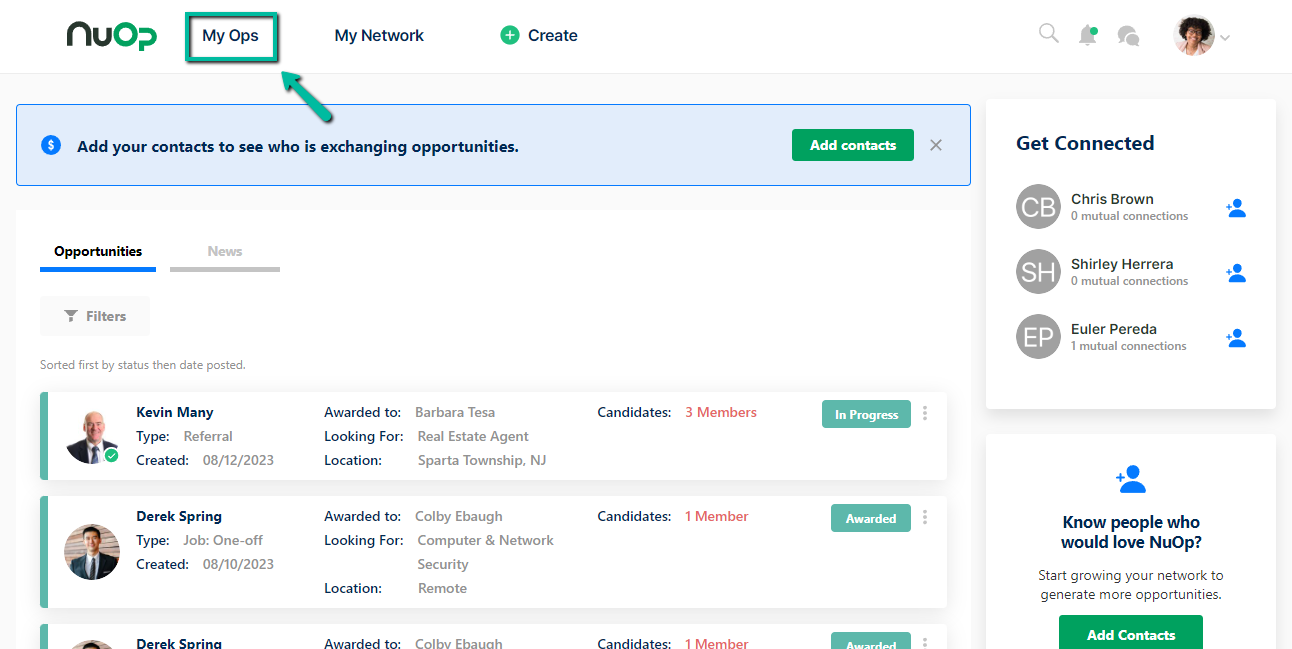Click the In Progress status badge
The height and width of the screenshot is (649, 1292).
point(866,414)
